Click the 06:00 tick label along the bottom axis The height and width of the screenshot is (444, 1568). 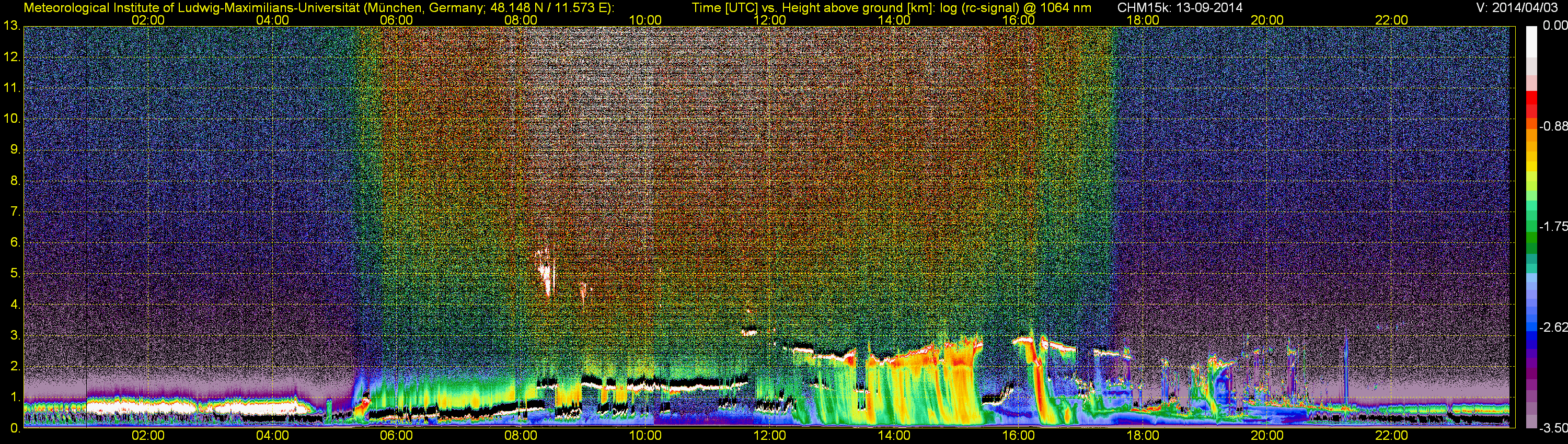pyautogui.click(x=396, y=436)
